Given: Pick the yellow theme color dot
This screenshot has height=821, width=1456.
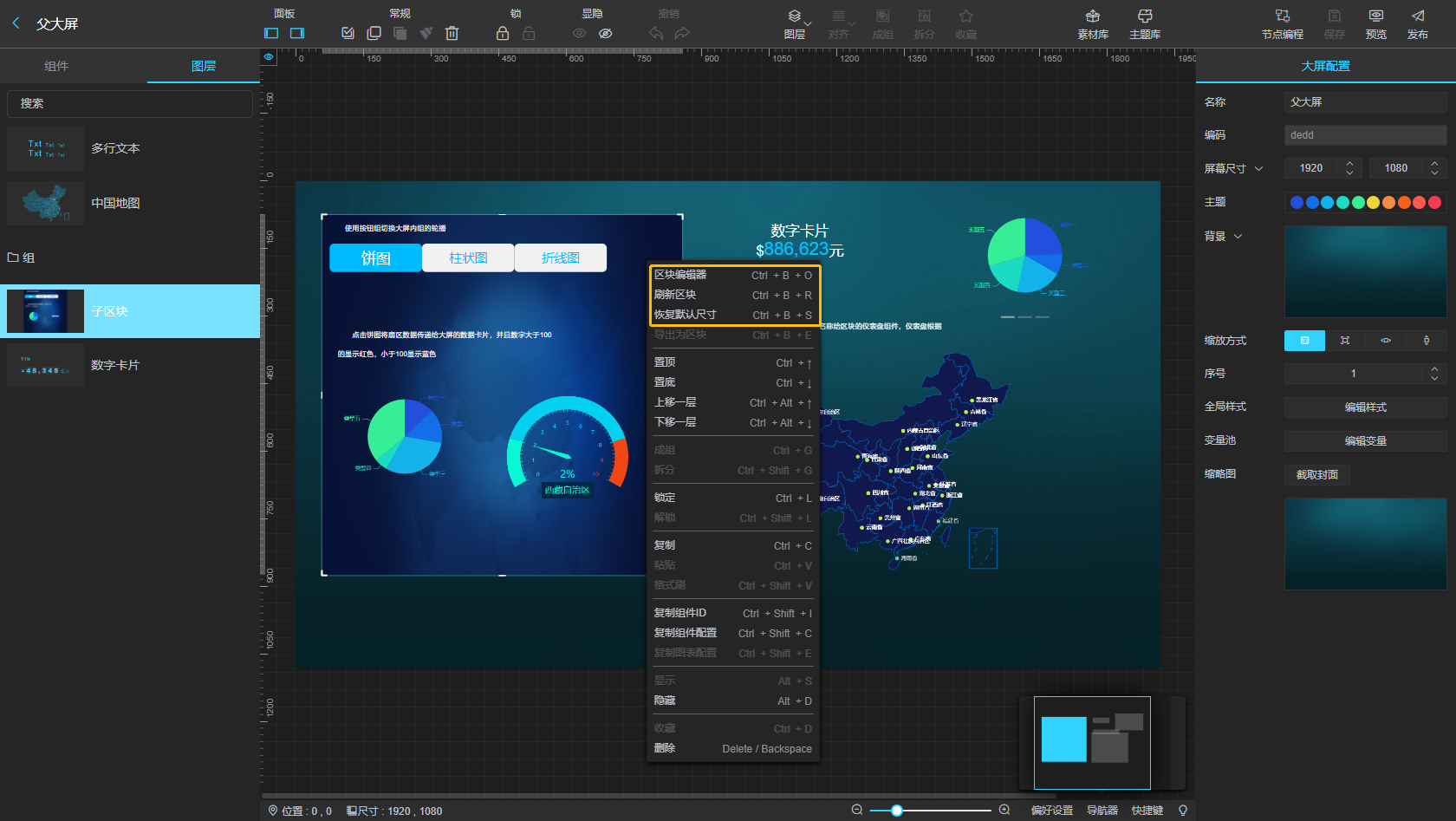Looking at the screenshot, I should coord(1373,202).
